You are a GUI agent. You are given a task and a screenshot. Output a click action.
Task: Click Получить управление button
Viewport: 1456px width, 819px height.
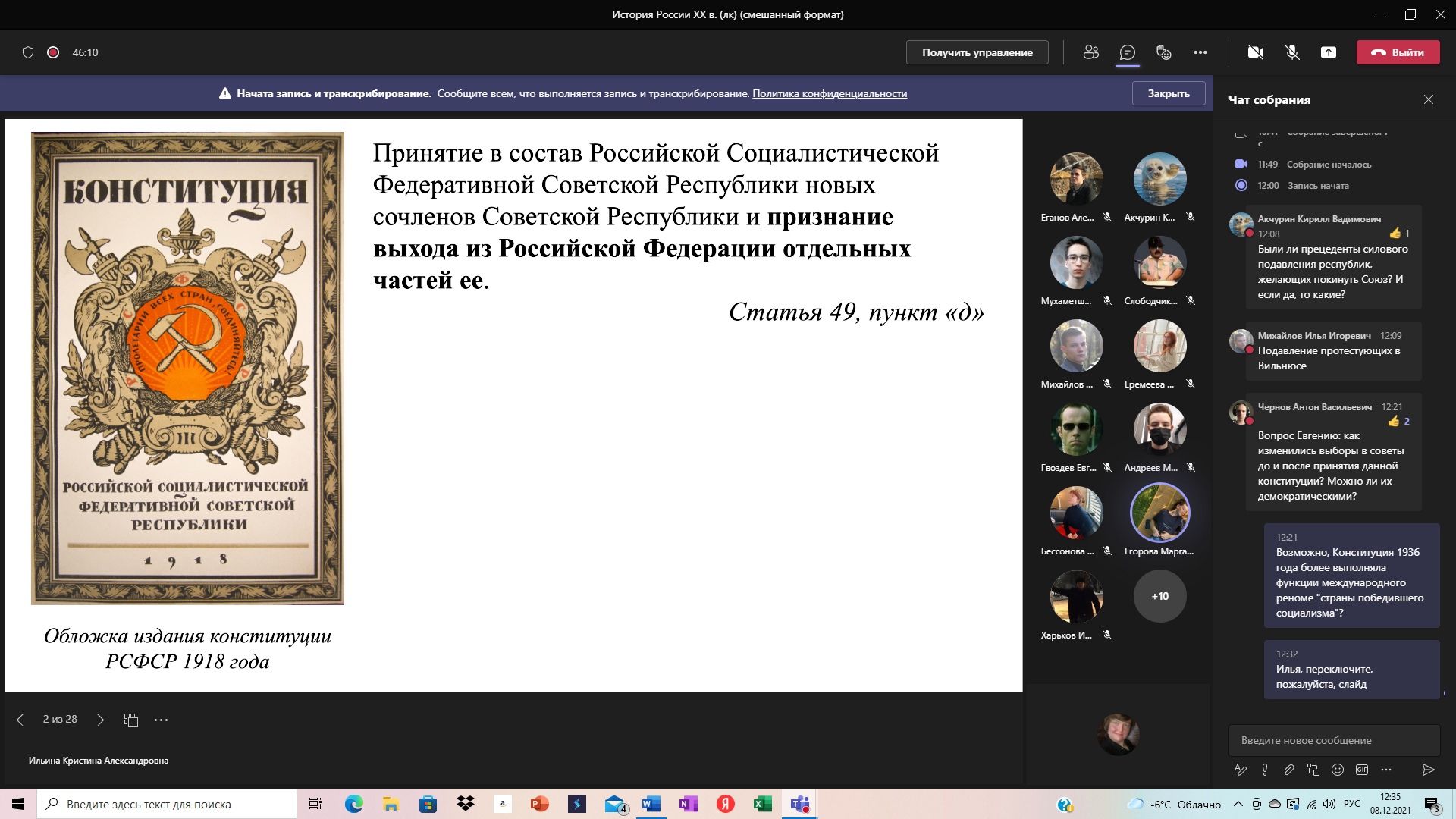coord(977,52)
